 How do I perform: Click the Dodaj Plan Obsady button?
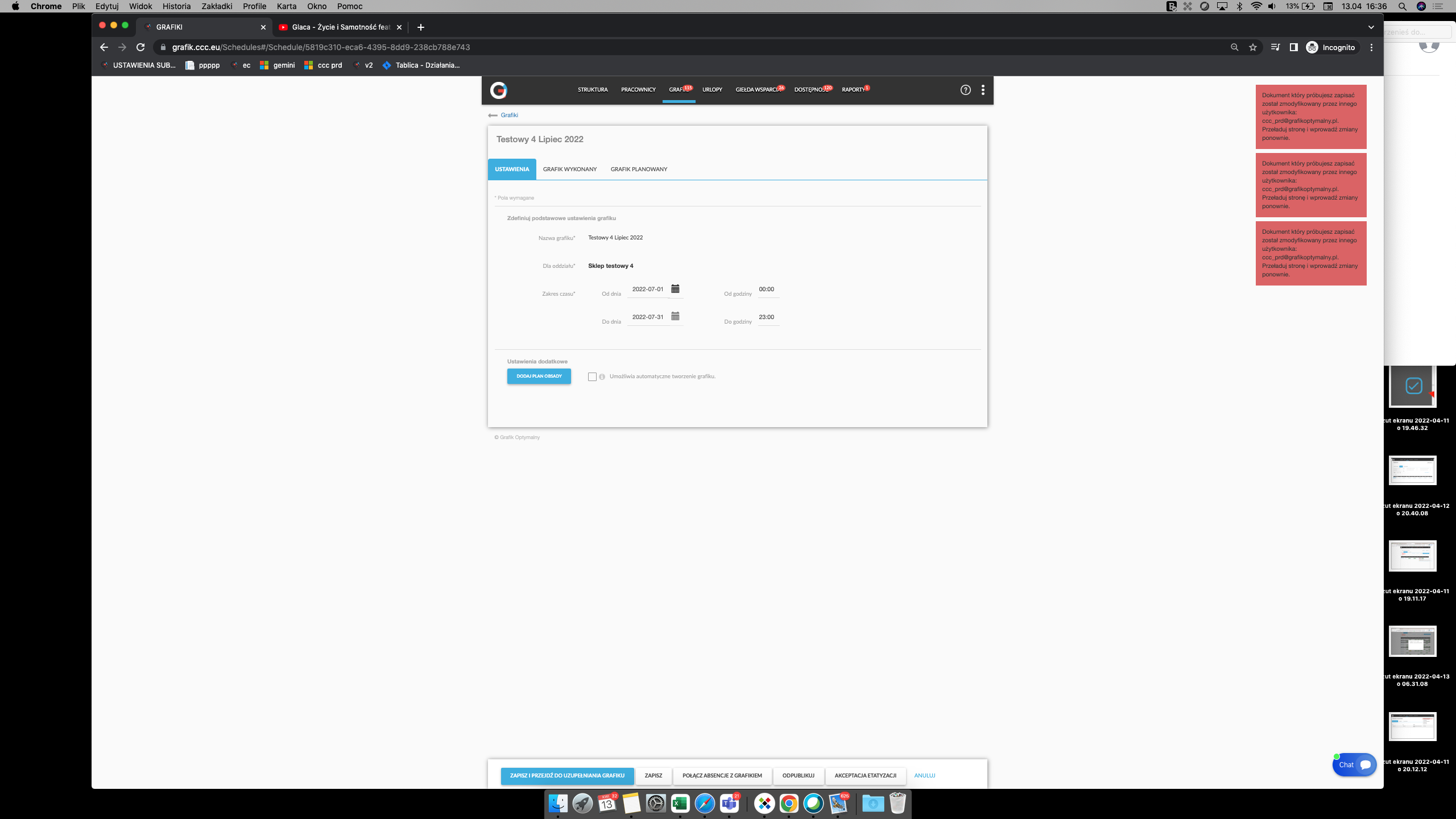pos(539,376)
